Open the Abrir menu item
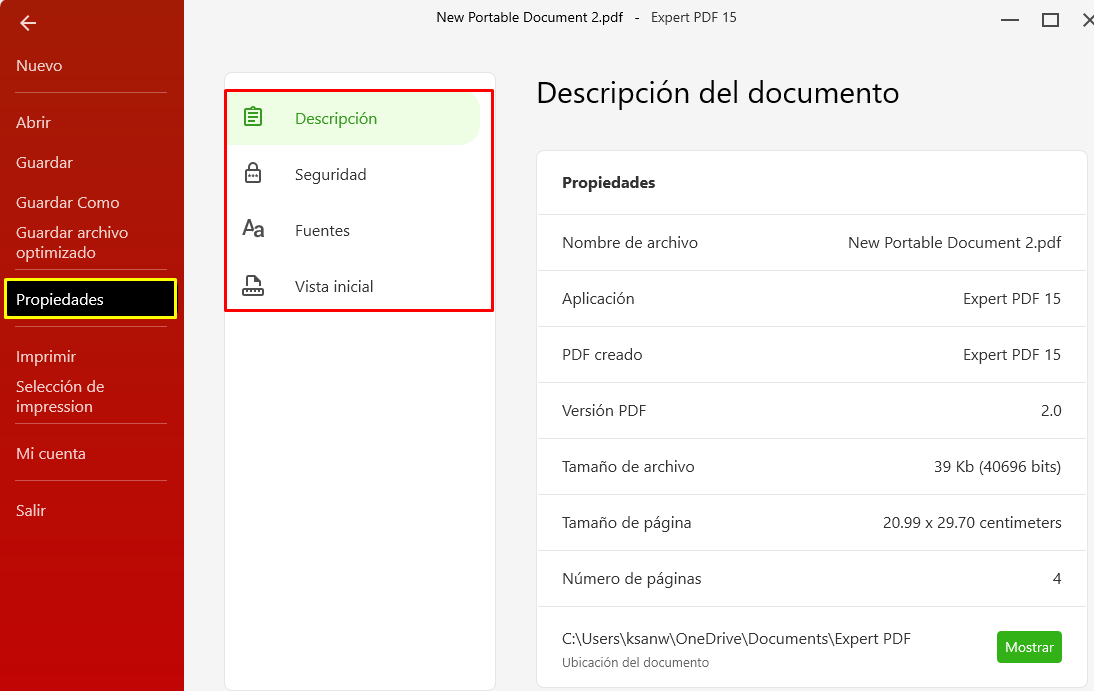The height and width of the screenshot is (691, 1094). (x=33, y=123)
